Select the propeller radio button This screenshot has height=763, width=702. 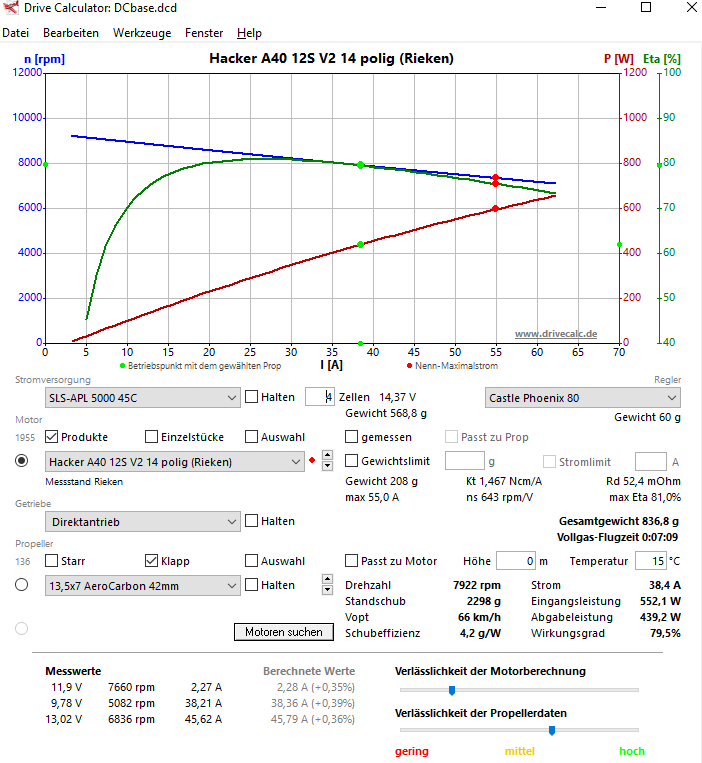click(x=22, y=585)
